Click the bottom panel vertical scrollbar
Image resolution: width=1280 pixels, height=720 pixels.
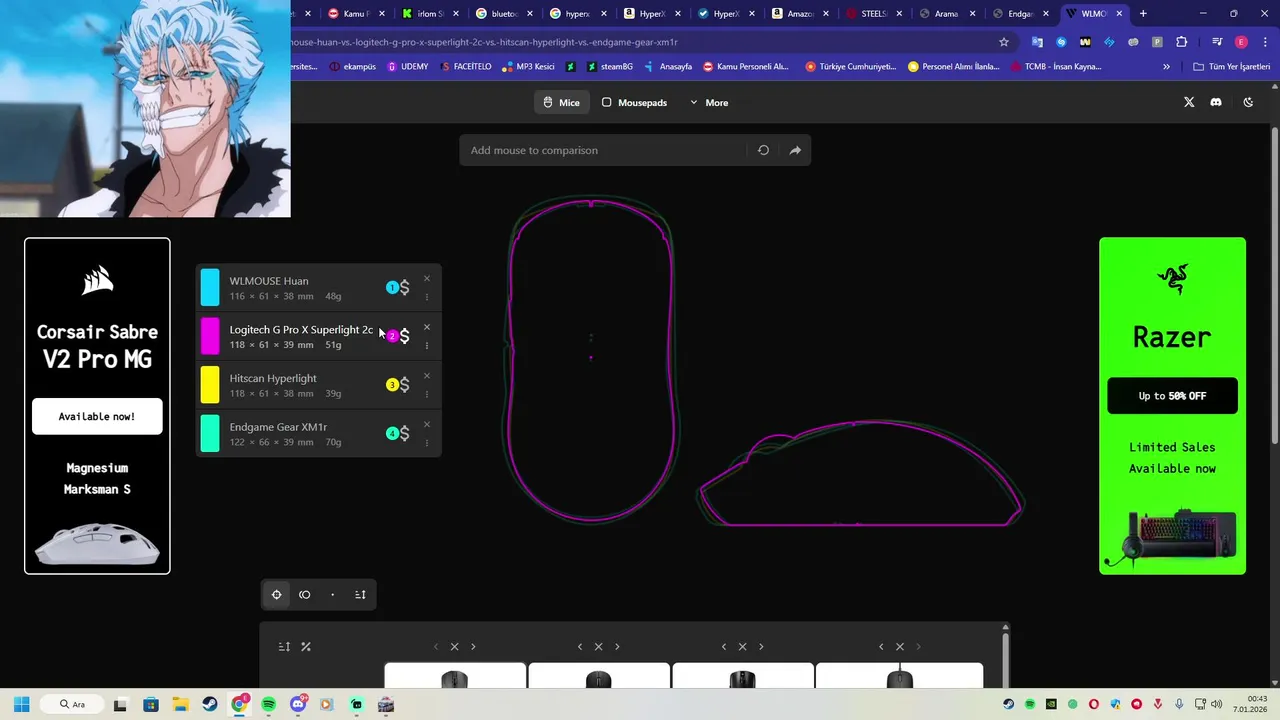click(x=1005, y=658)
